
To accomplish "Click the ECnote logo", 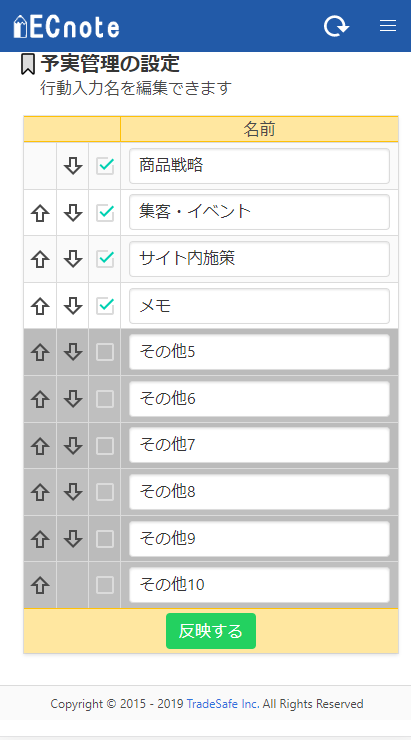I will (67, 26).
